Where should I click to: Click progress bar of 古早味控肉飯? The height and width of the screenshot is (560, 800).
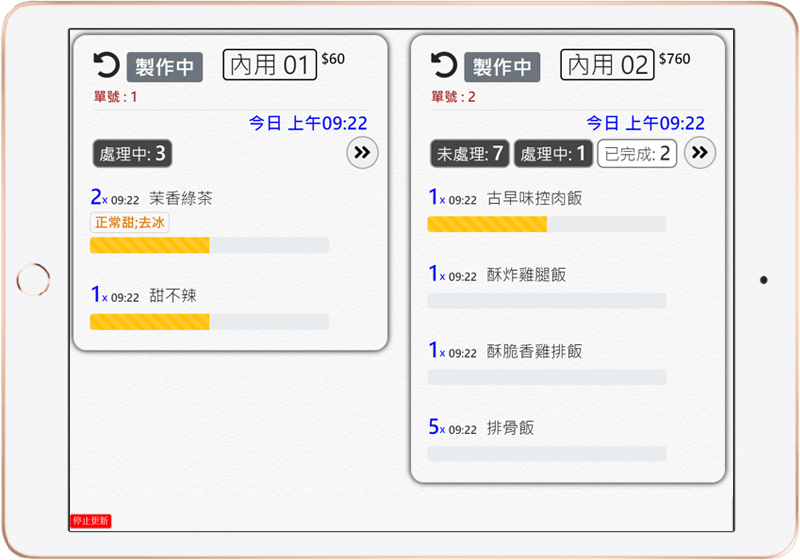click(547, 224)
